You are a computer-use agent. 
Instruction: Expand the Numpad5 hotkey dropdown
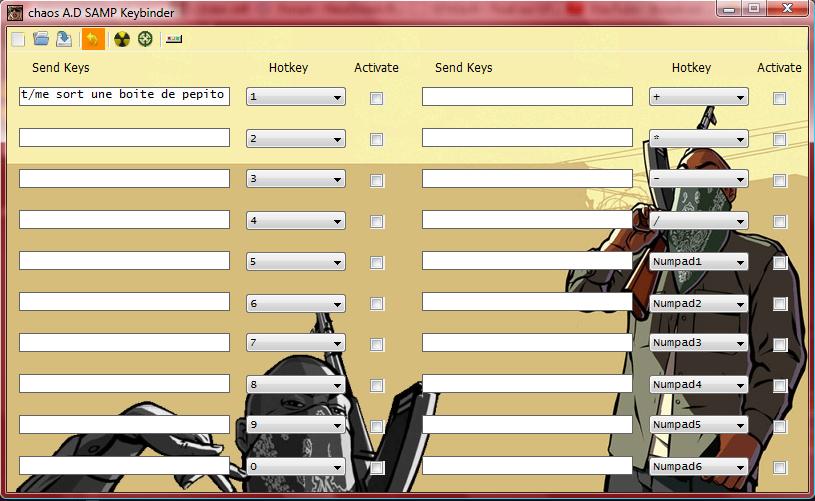tap(699, 425)
